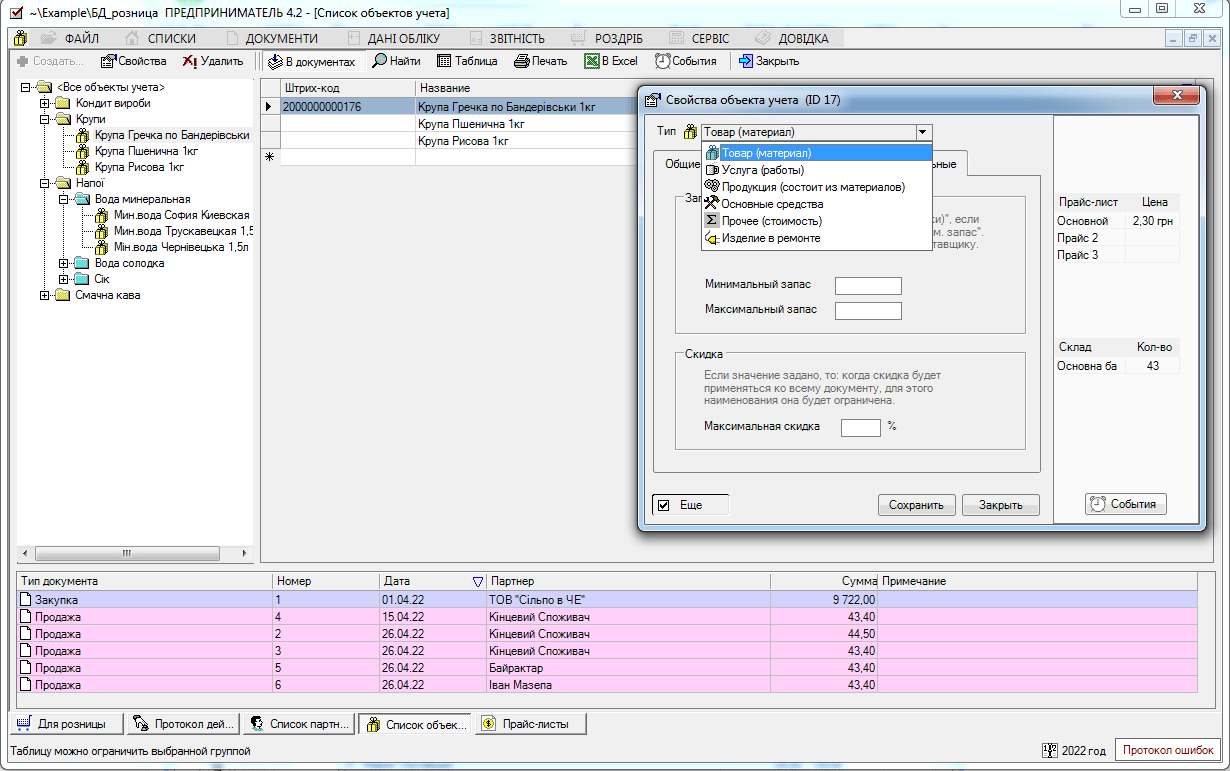Select Крупа Пшенична 1кг tree item
1230x771 pixels.
click(145, 151)
